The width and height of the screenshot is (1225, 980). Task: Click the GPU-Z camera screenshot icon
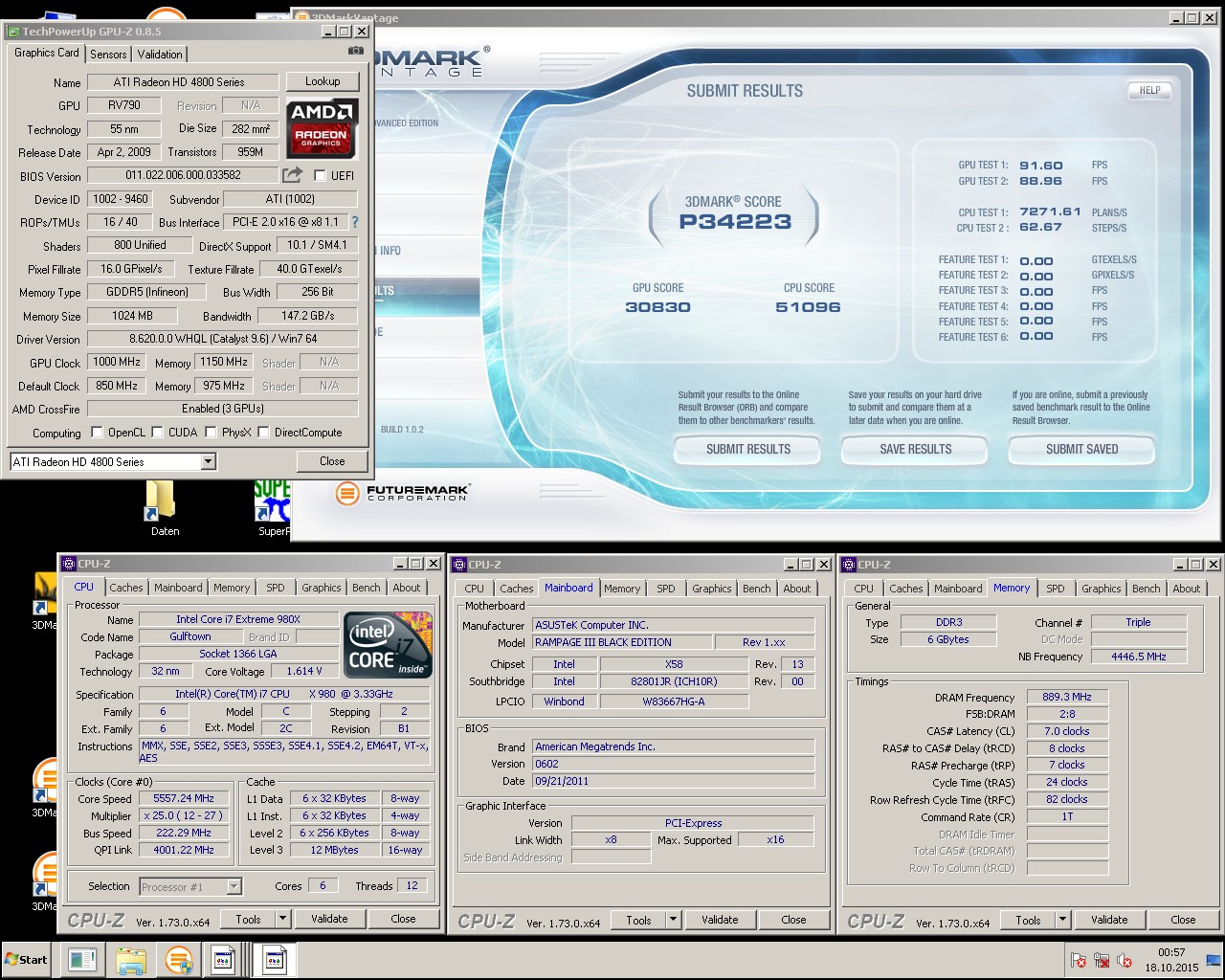(x=356, y=51)
